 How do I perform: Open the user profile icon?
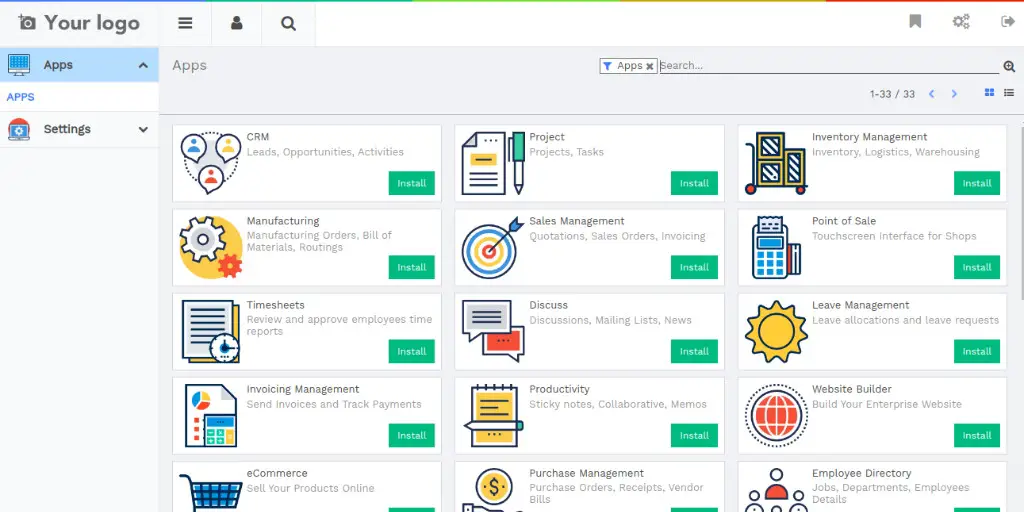click(236, 24)
